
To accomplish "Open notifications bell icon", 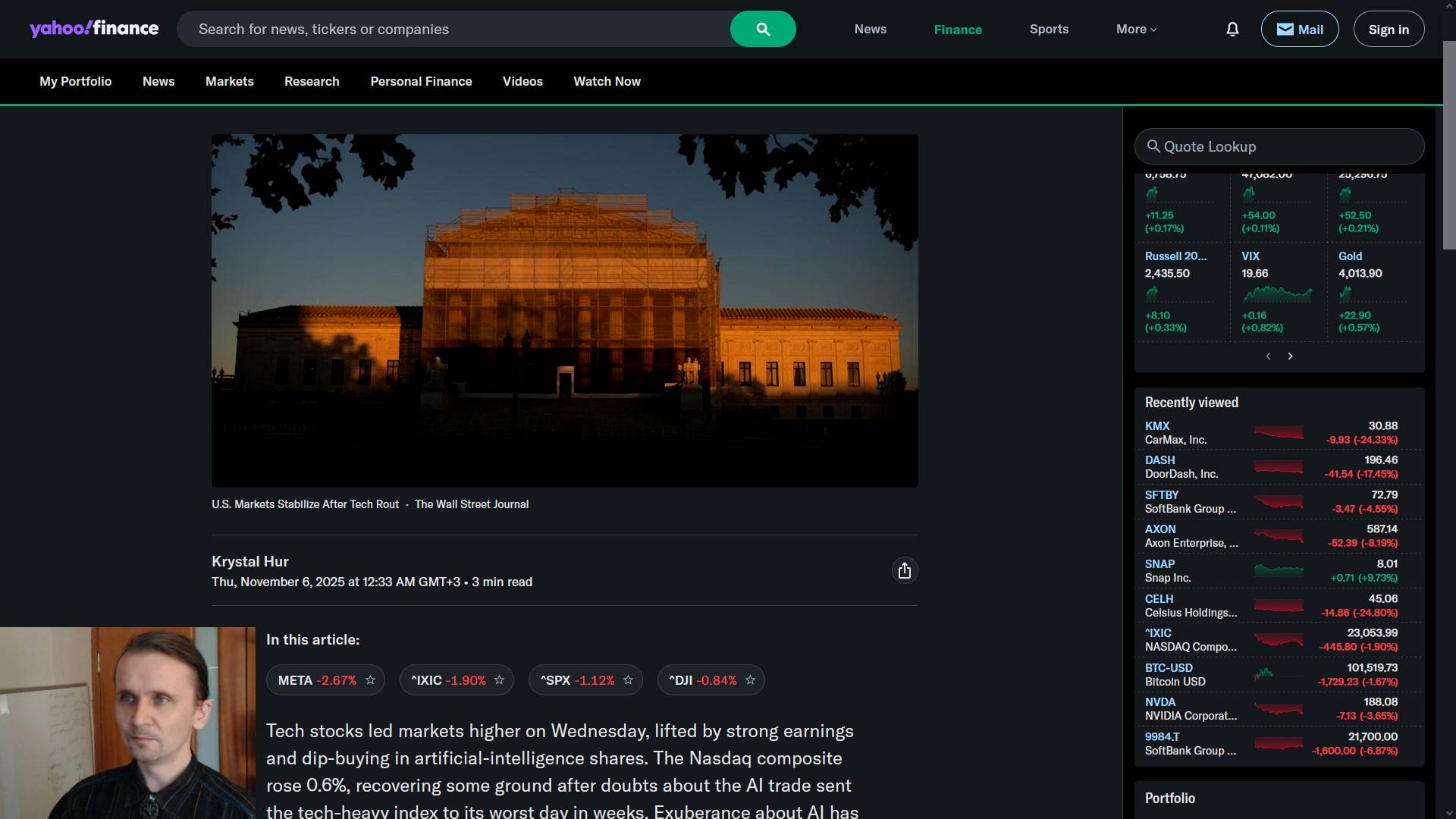I will tap(1232, 30).
